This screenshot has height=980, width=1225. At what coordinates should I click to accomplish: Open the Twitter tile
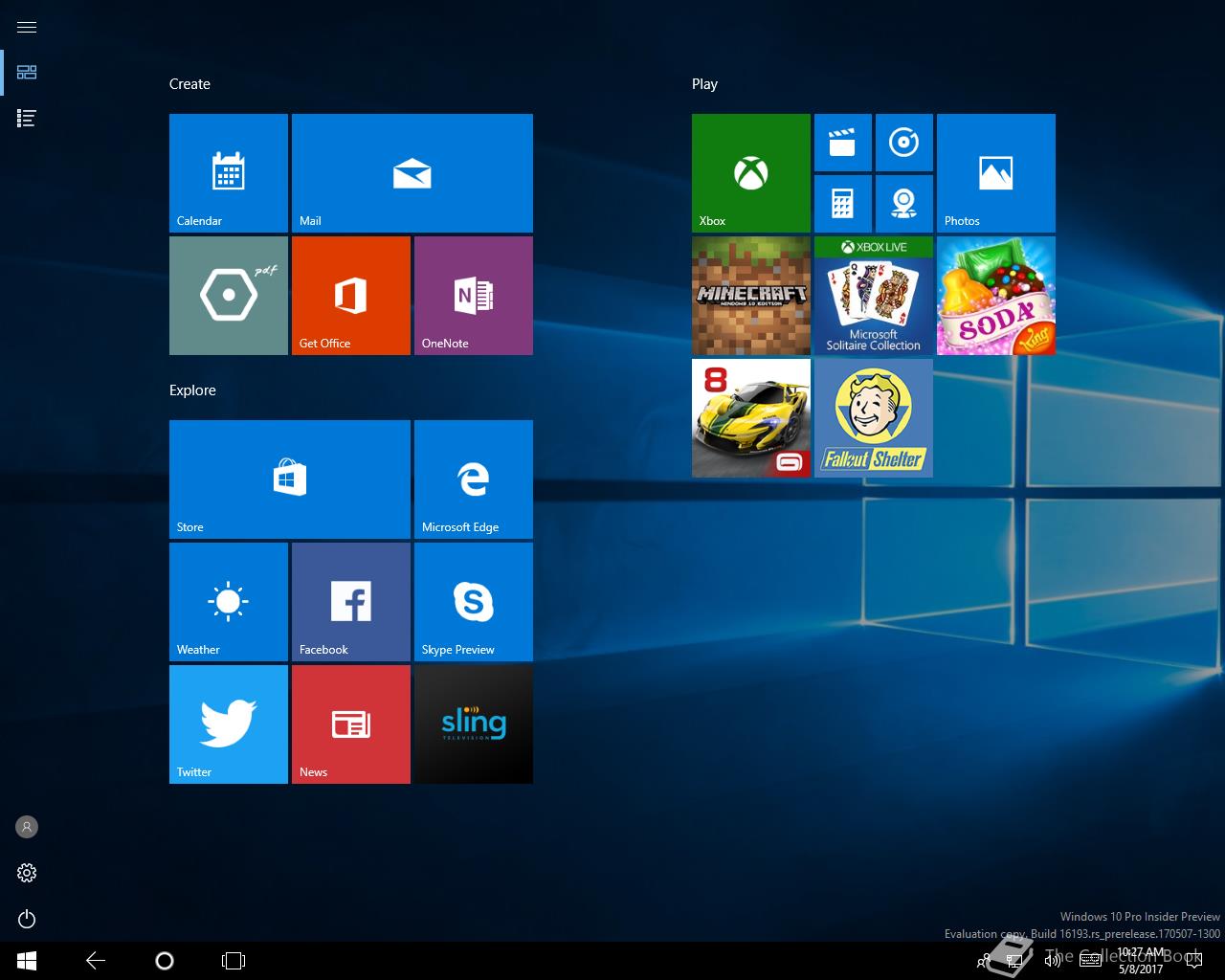(x=229, y=724)
